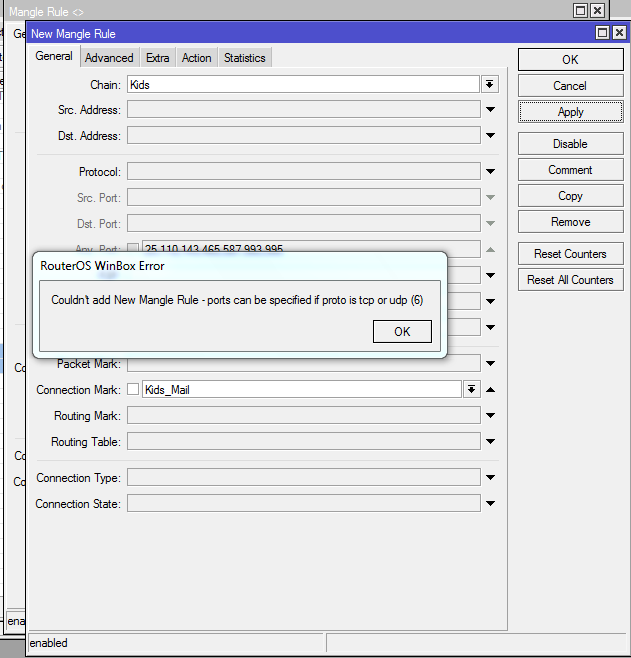
Task: Remove the mangle rule
Action: (x=570, y=222)
